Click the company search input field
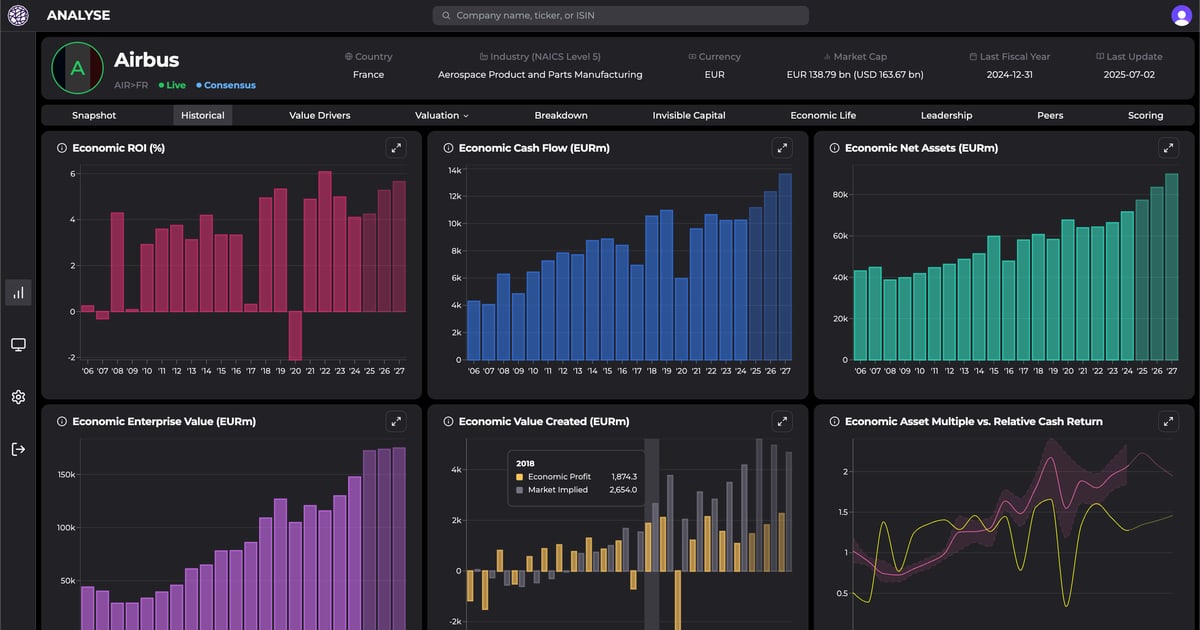This screenshot has height=630, width=1200. click(x=620, y=16)
